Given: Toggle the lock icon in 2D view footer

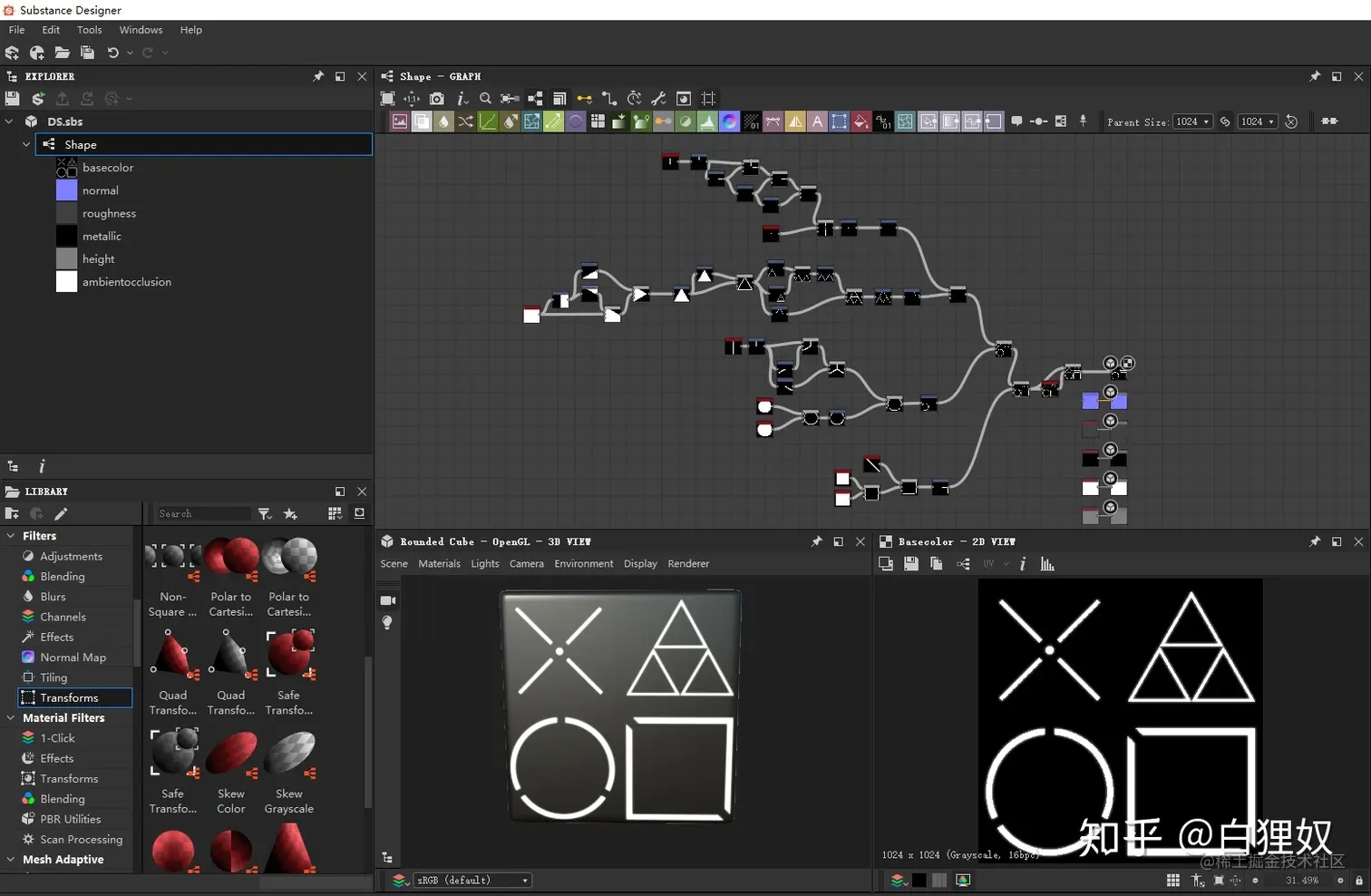Looking at the screenshot, I should click(1359, 881).
